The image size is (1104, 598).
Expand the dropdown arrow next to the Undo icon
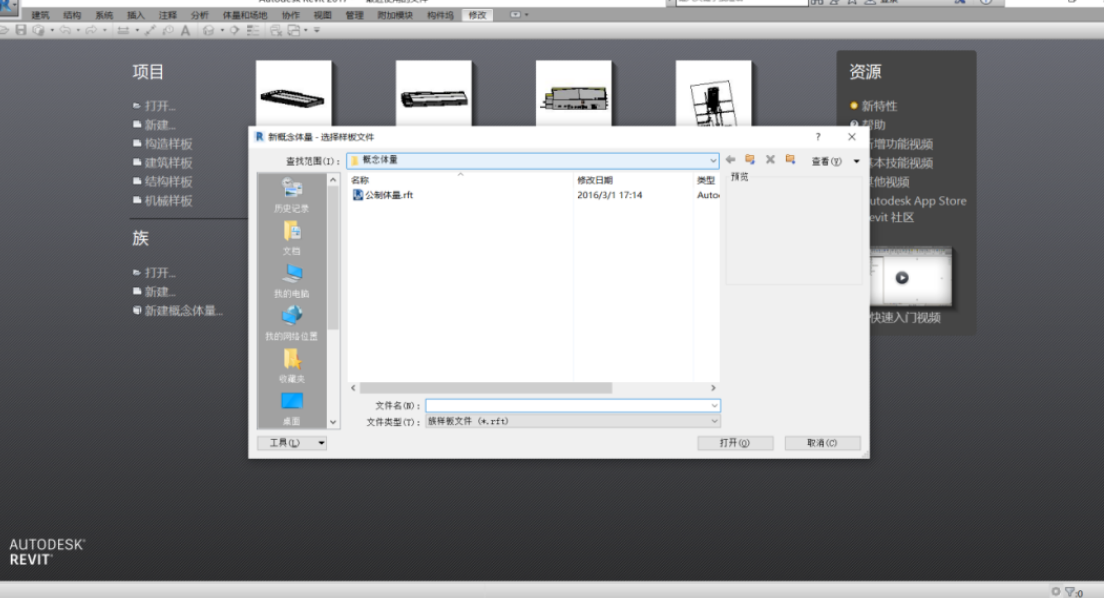(x=77, y=30)
